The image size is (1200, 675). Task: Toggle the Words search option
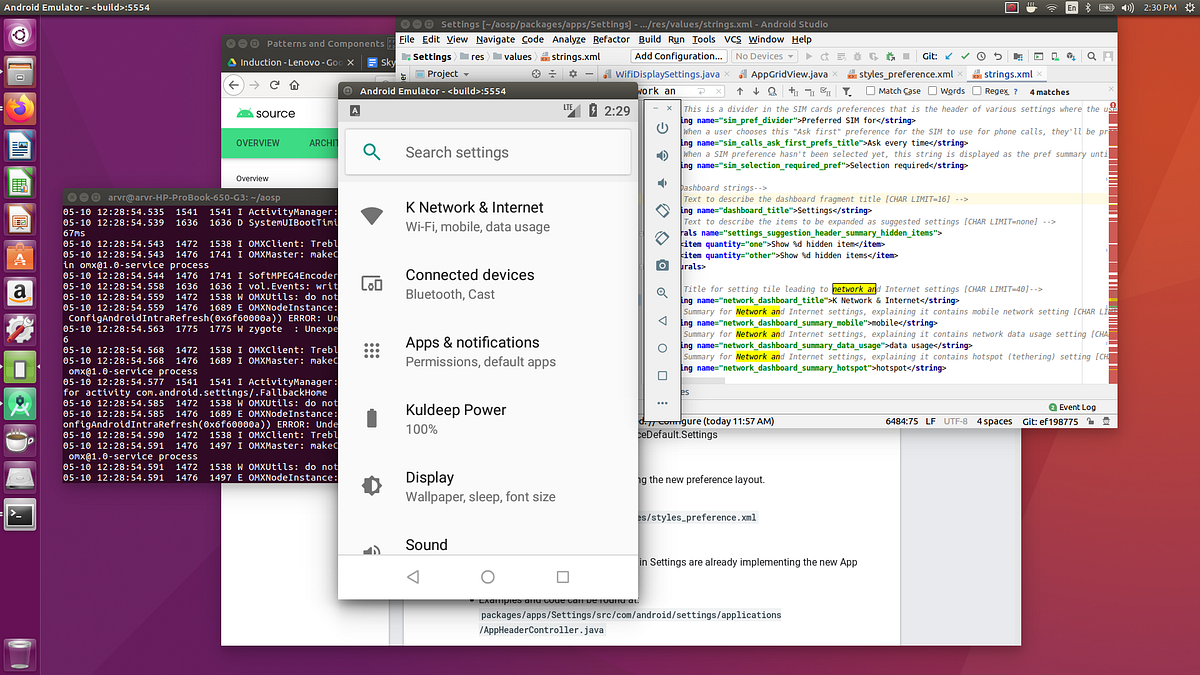[x=932, y=90]
